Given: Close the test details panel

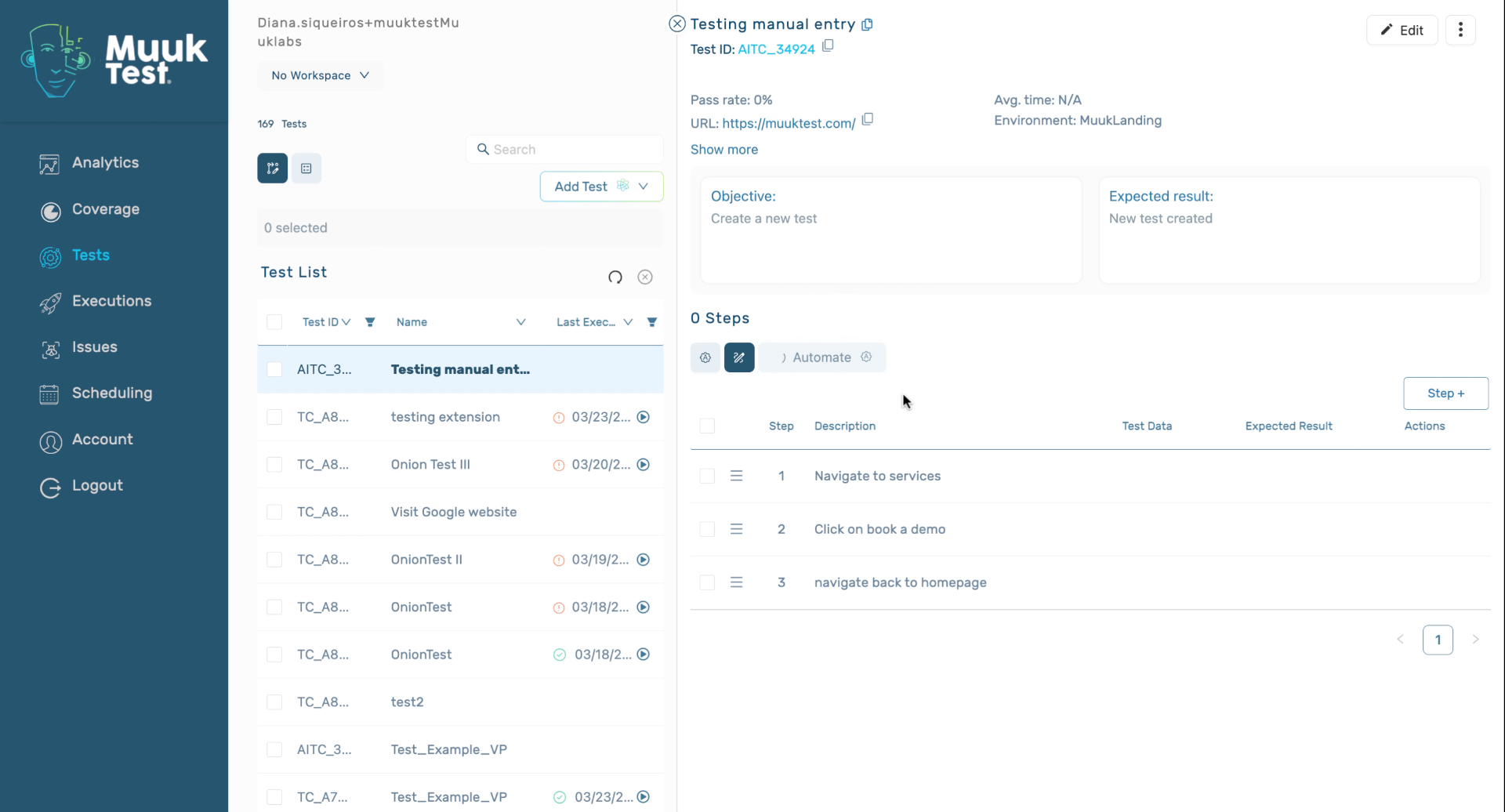Looking at the screenshot, I should (x=677, y=24).
